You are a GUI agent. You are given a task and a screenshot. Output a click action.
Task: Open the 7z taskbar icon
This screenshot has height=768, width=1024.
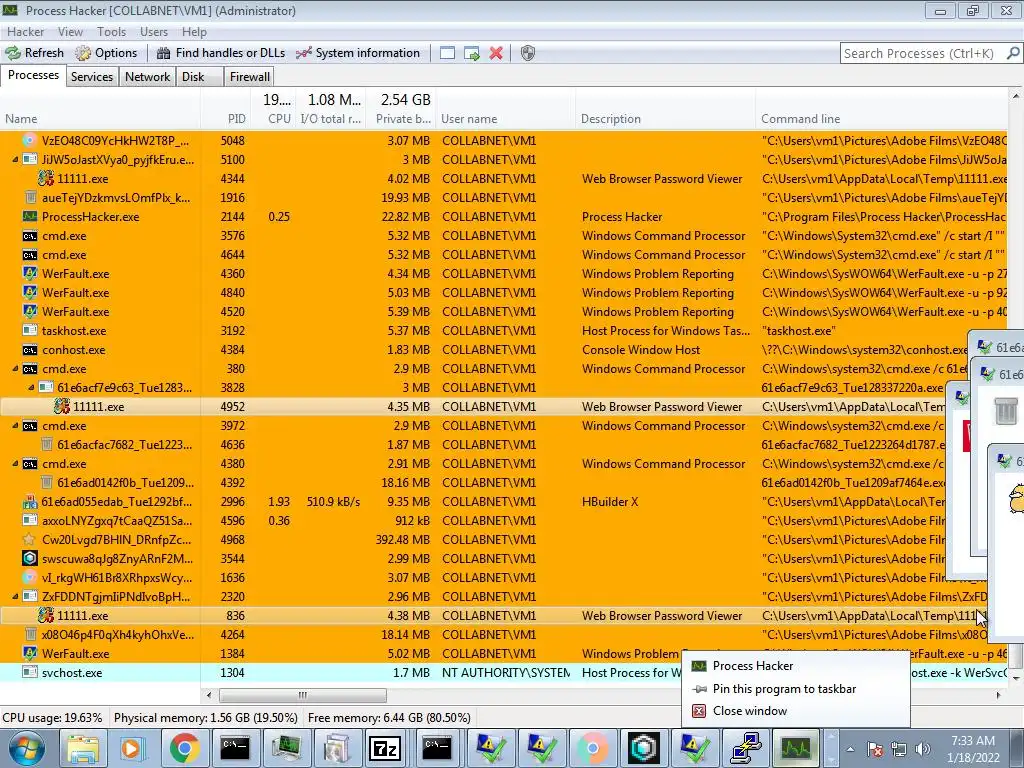(385, 748)
